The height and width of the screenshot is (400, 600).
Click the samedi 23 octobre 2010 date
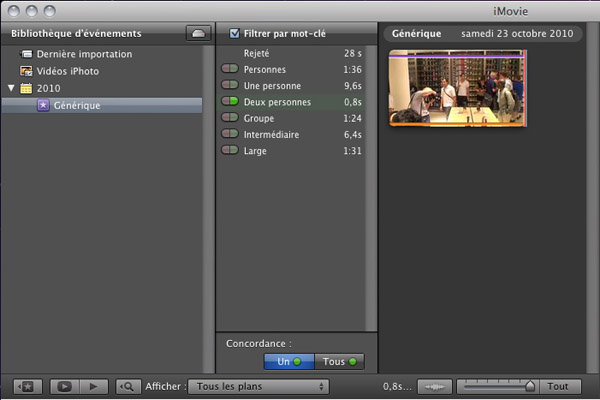point(517,34)
